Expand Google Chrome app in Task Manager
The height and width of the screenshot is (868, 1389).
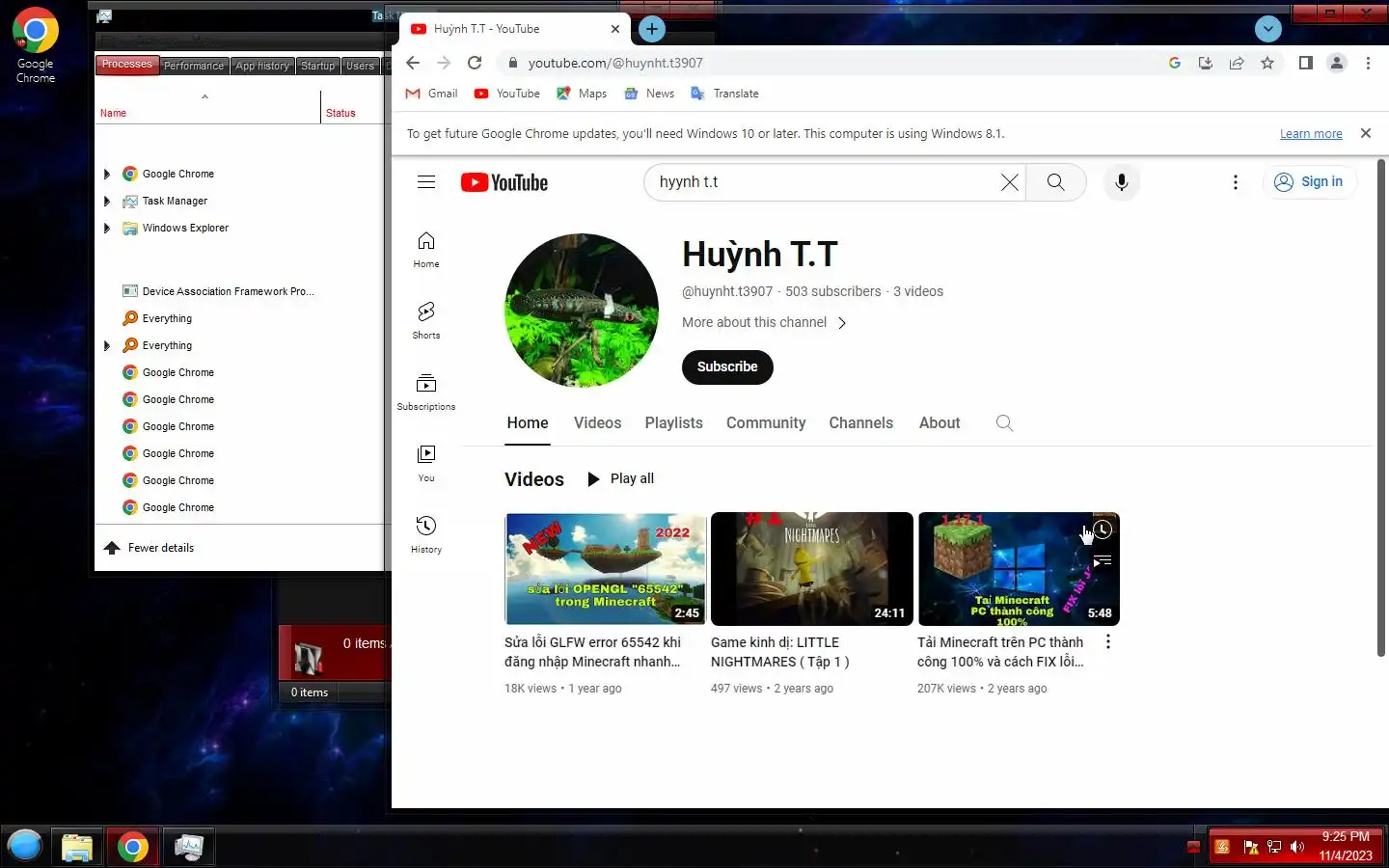click(107, 175)
